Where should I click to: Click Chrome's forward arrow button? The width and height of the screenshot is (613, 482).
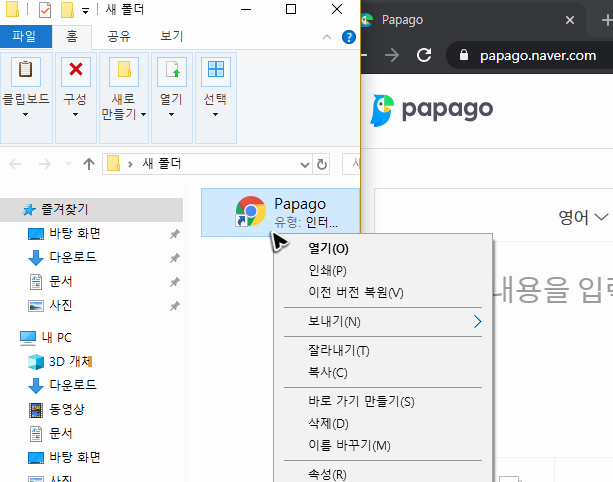pos(392,56)
